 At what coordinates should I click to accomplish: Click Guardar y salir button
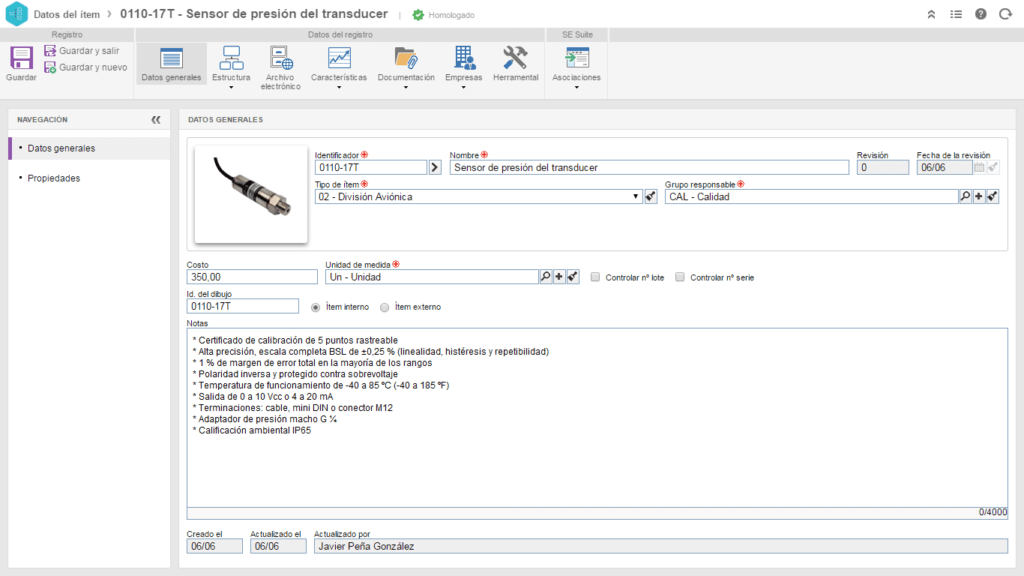pyautogui.click(x=87, y=50)
